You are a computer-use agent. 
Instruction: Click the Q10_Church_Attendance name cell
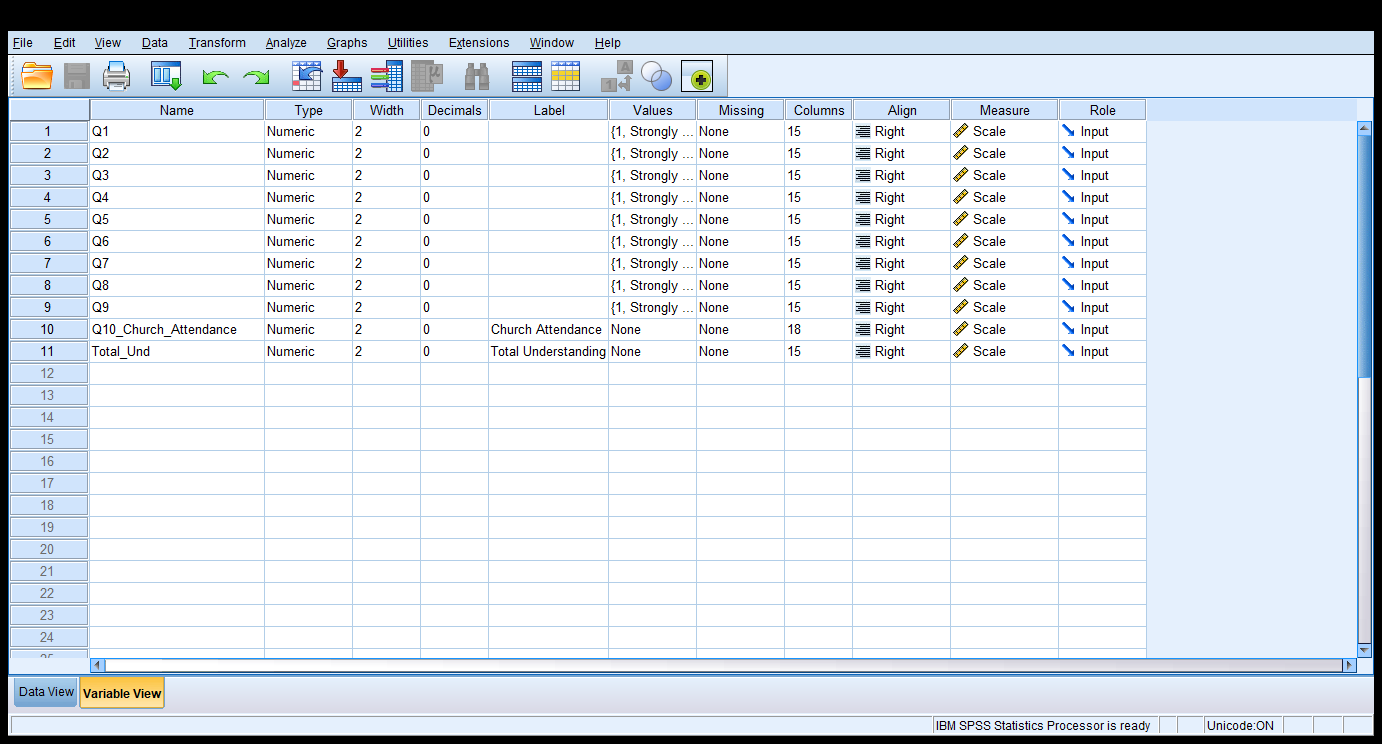coord(177,329)
